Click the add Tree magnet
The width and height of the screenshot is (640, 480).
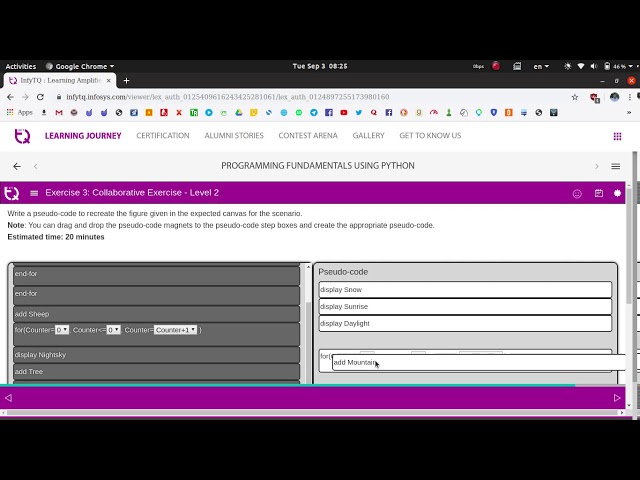coord(156,372)
